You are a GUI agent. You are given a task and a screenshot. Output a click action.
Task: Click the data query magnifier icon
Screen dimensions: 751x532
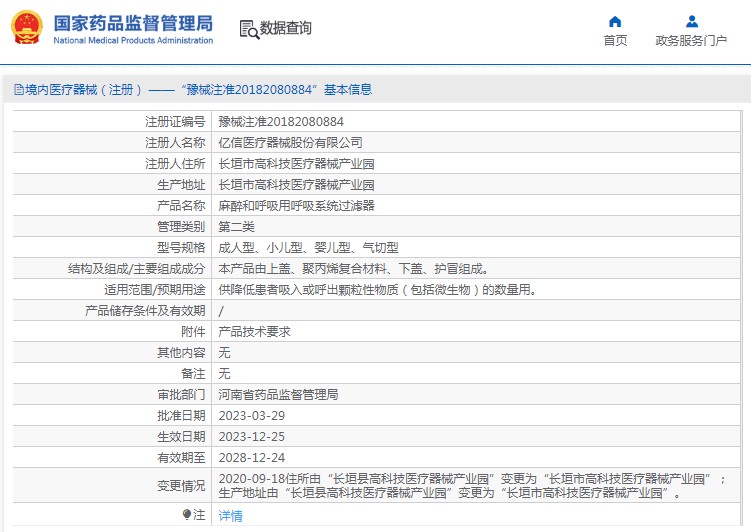coord(249,29)
